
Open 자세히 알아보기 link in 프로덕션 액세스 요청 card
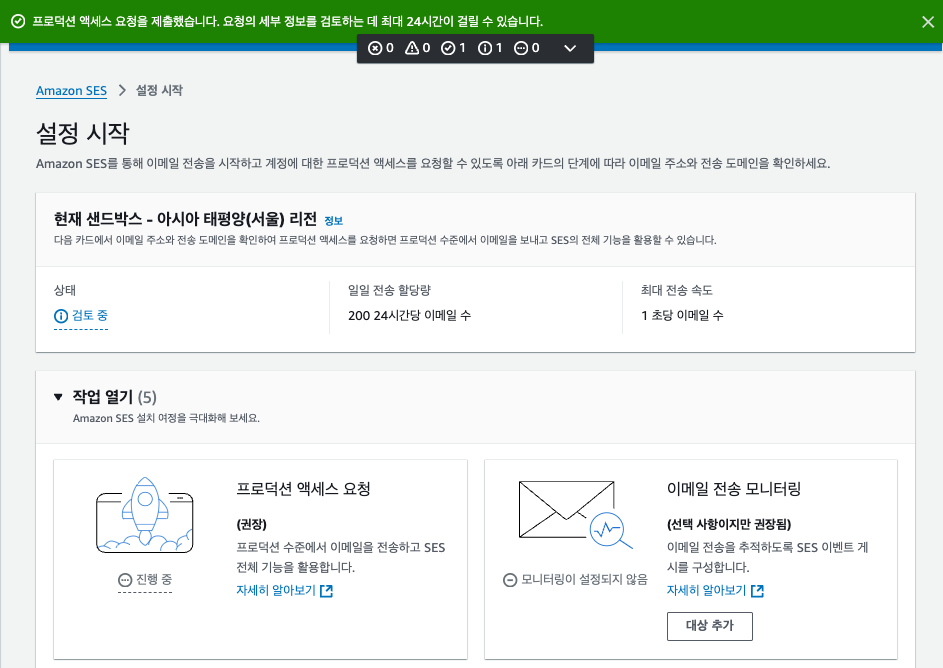coord(276,590)
